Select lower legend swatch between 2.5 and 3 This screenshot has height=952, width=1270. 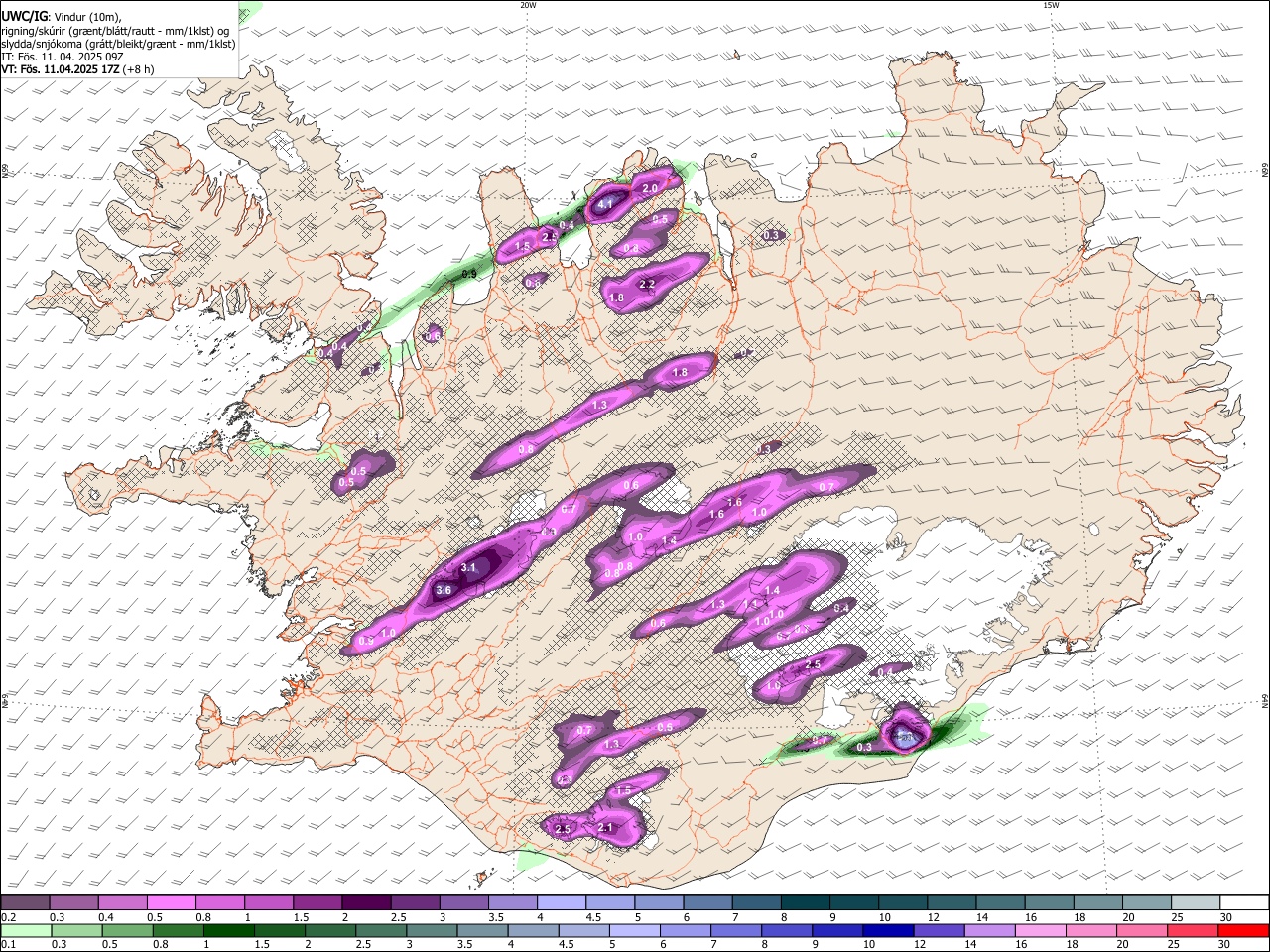(381, 931)
